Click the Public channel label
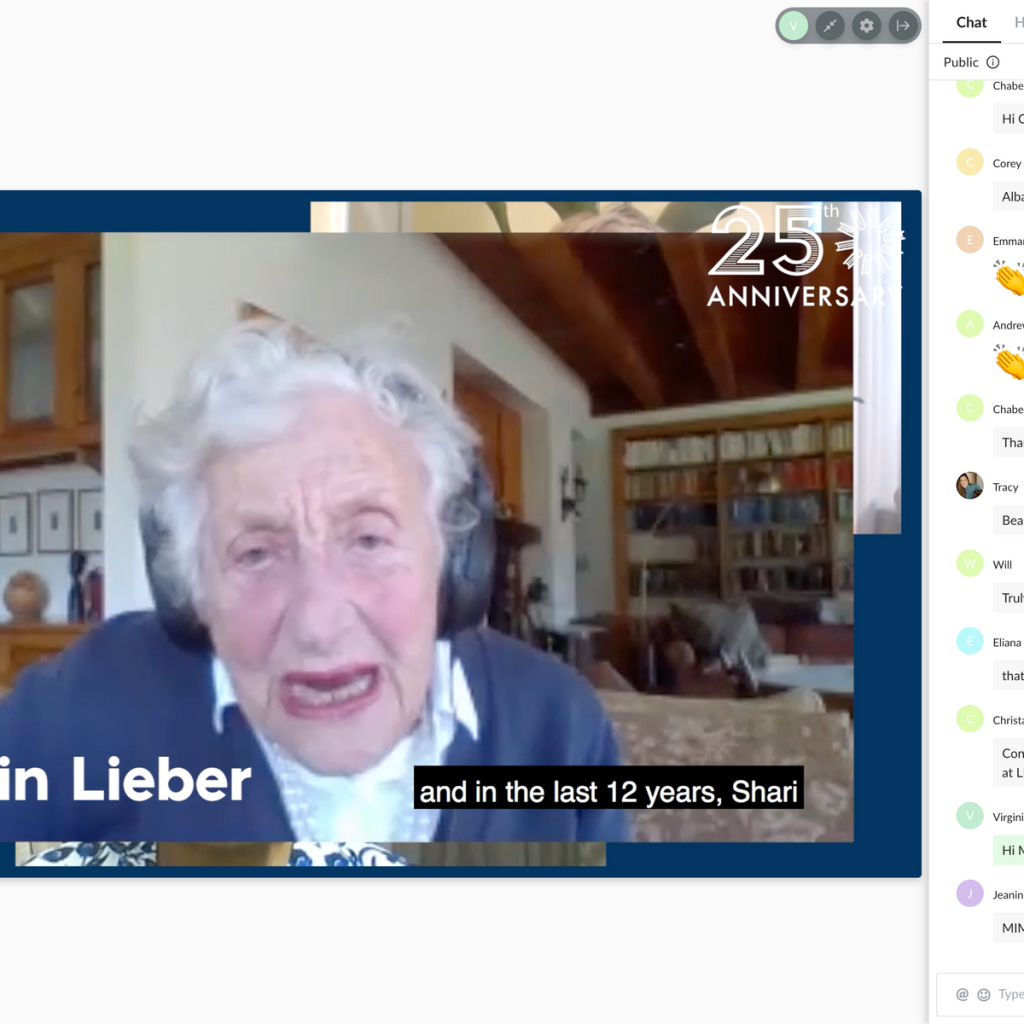 pyautogui.click(x=961, y=62)
